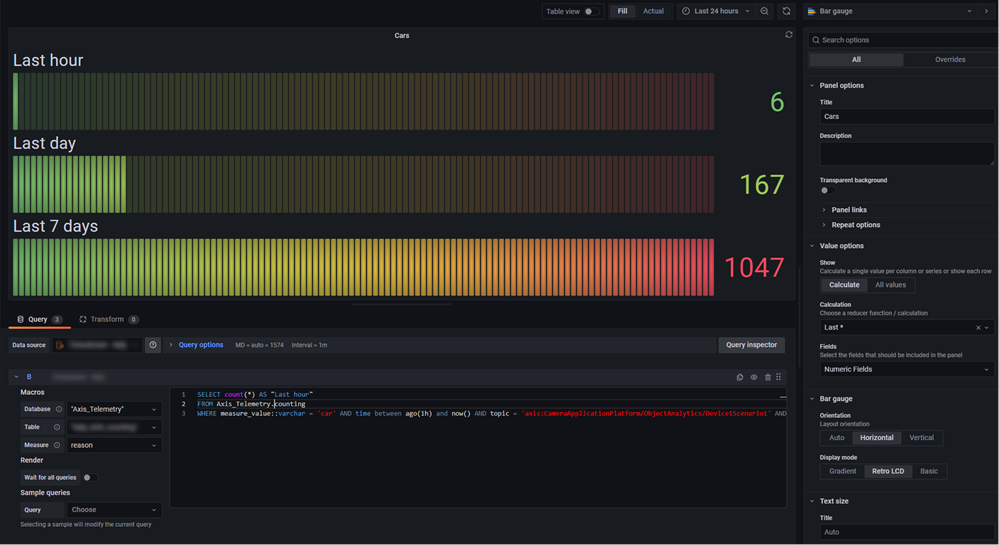
Task: Click the Measure info icon
Action: pyautogui.click(x=57, y=446)
